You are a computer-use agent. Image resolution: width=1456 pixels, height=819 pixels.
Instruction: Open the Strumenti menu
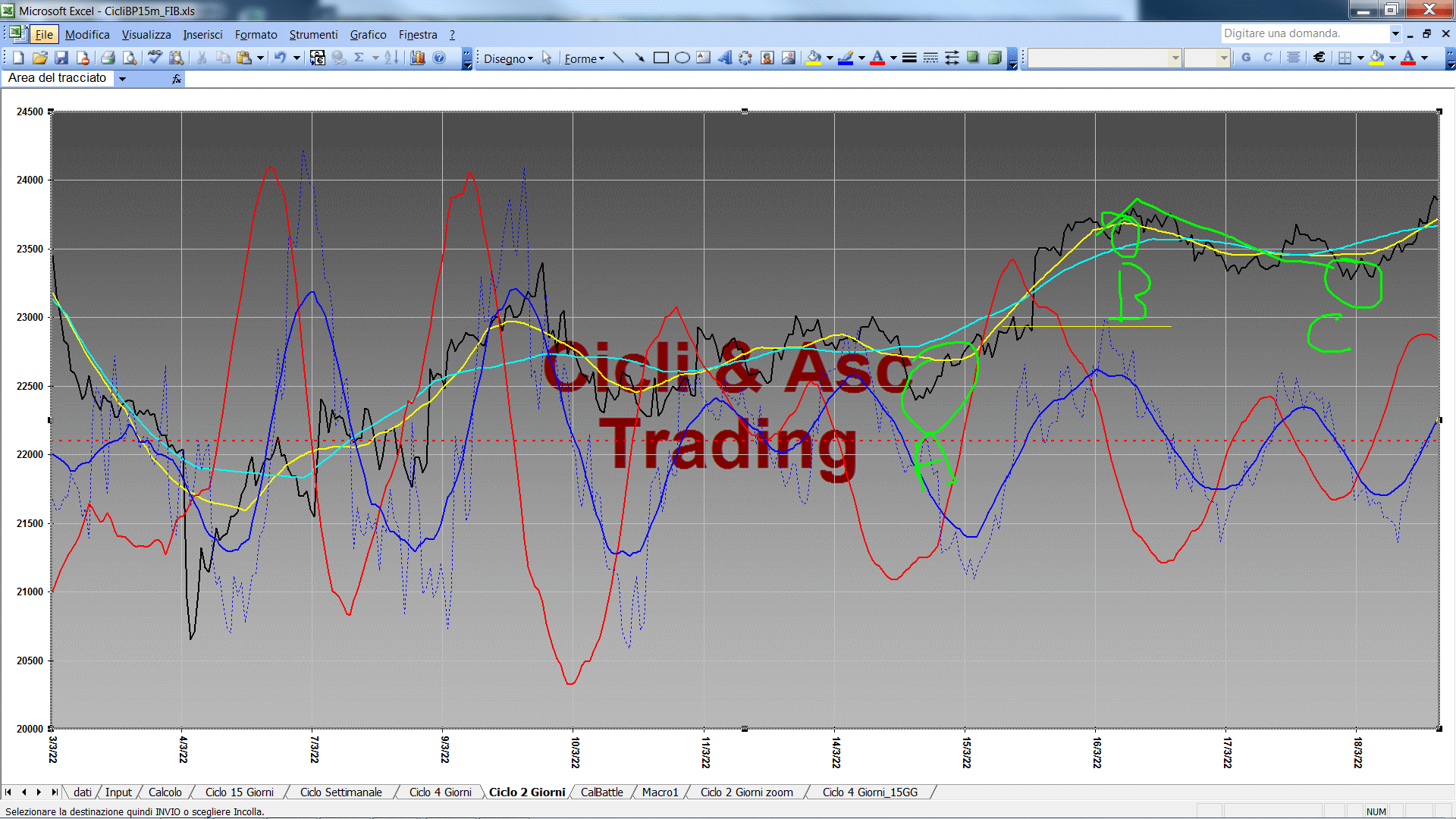(313, 35)
